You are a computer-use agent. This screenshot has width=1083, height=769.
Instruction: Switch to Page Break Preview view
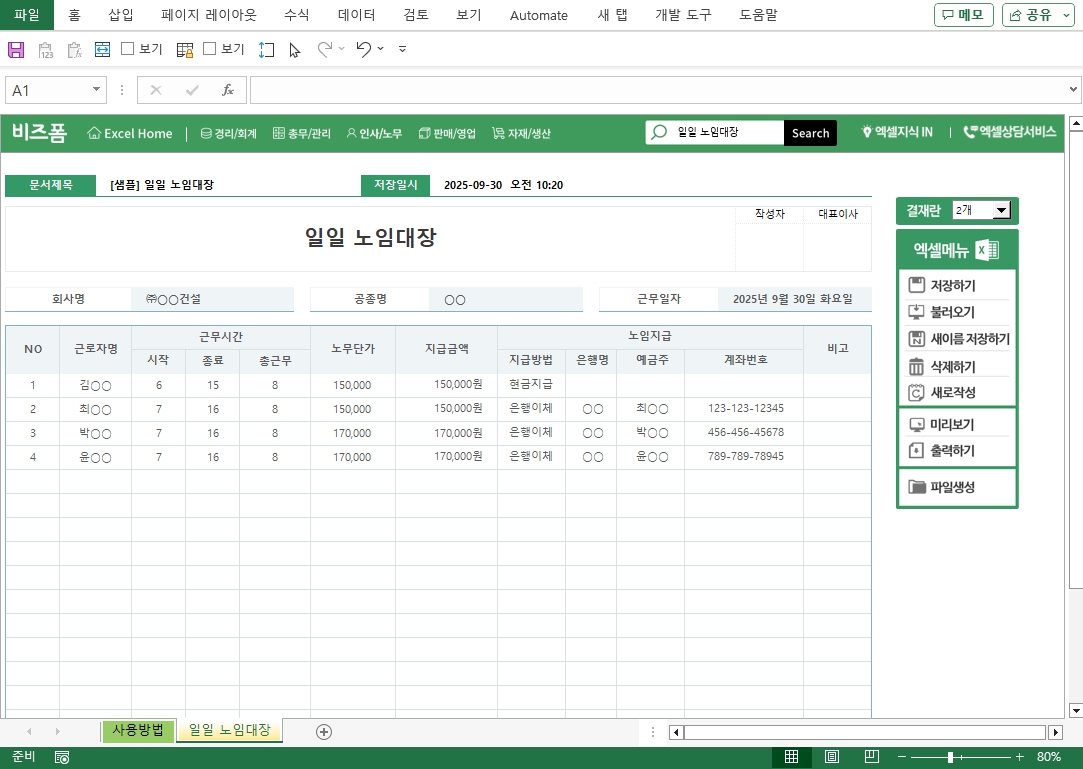coord(871,757)
